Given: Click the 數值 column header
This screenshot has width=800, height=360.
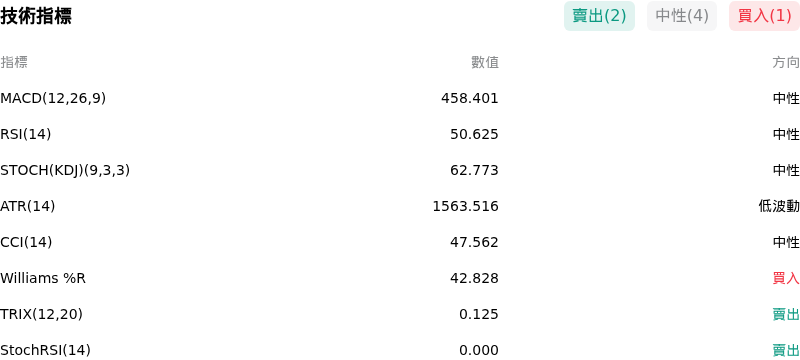Looking at the screenshot, I should (485, 62).
